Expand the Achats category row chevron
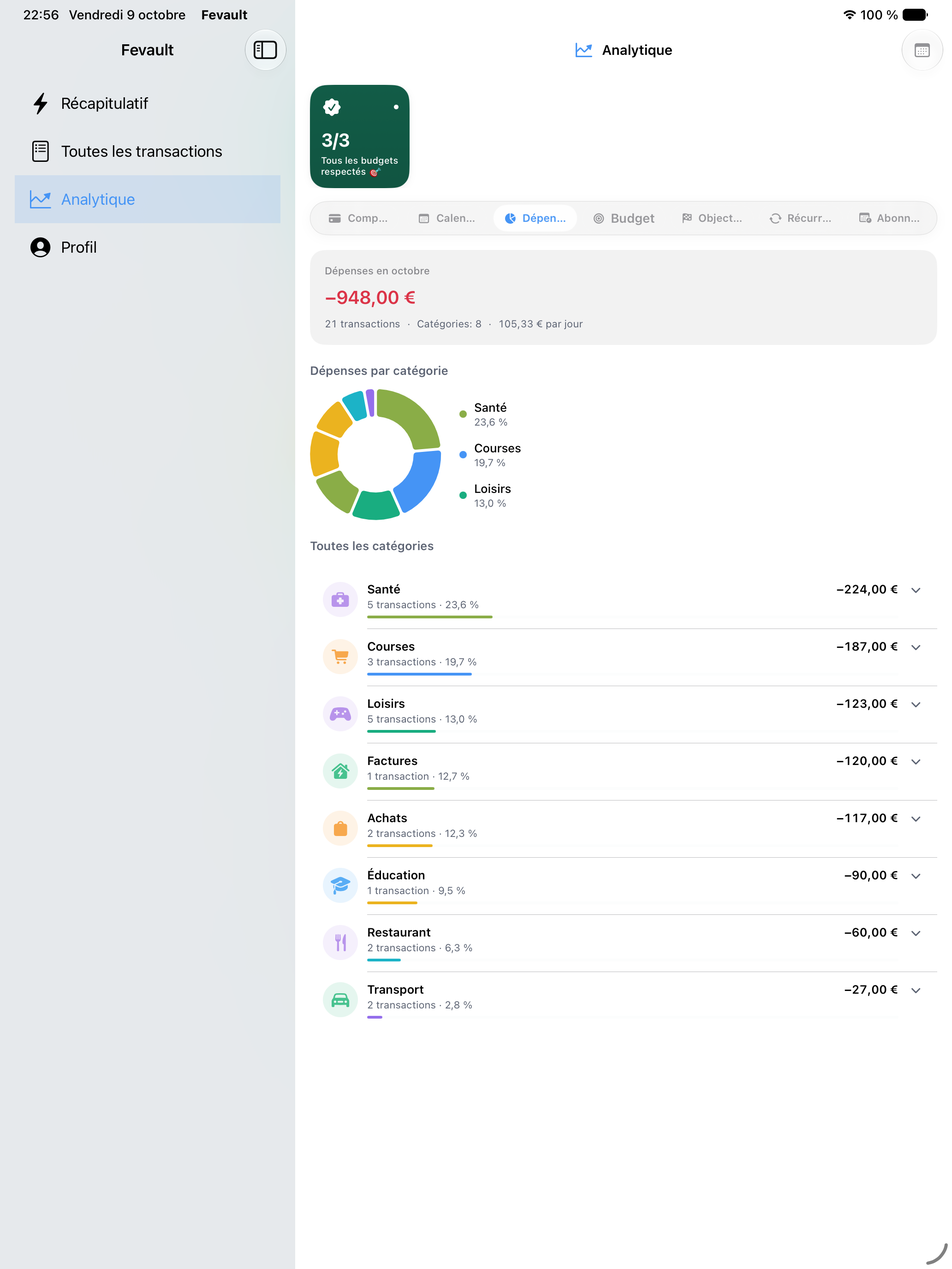The image size is (952, 1269). coord(915,818)
